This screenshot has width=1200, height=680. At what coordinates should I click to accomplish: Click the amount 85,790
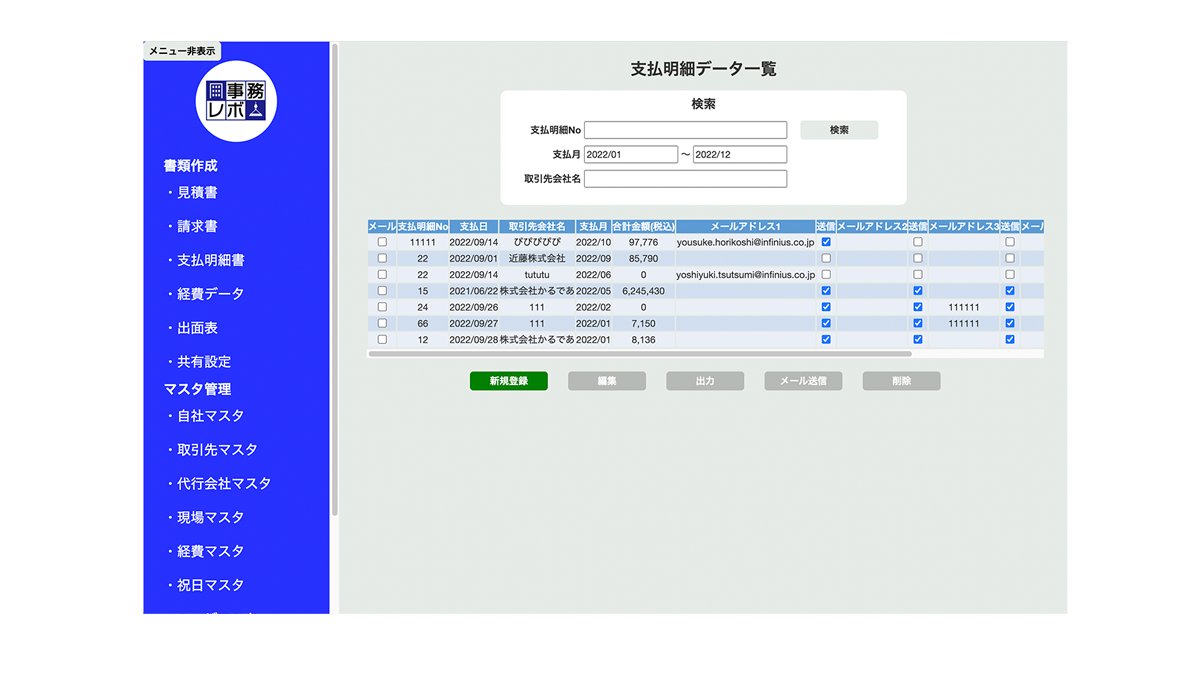pos(643,258)
